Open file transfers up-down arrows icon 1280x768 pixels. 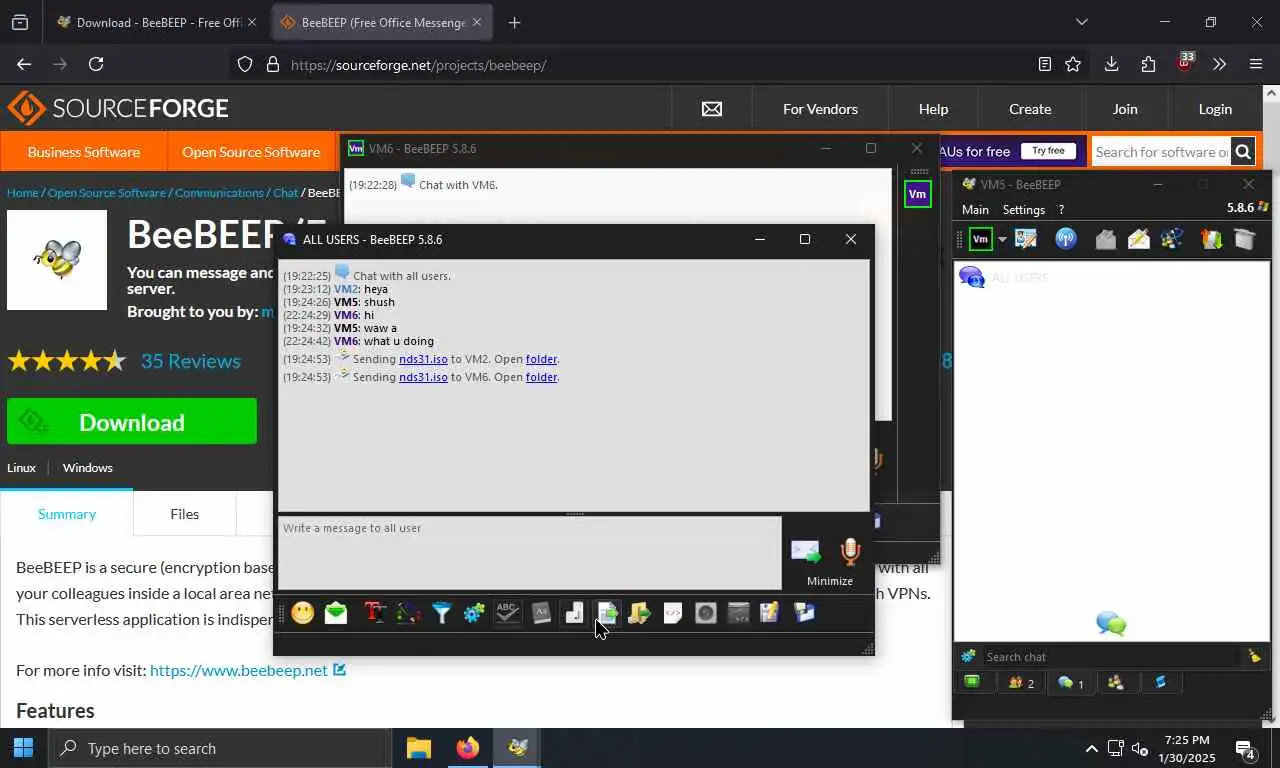1211,239
